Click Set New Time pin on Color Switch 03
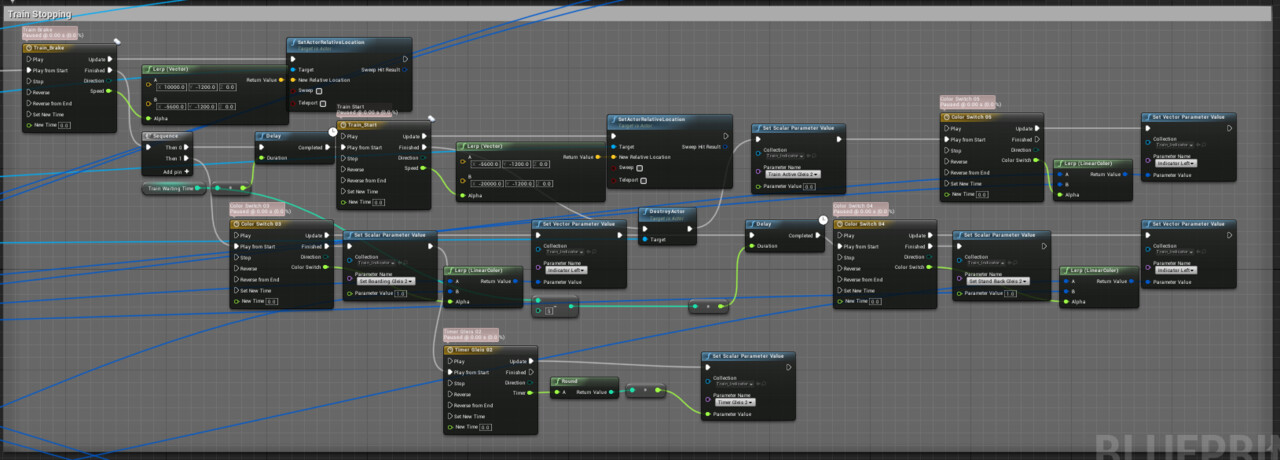1280x460 pixels. [x=237, y=290]
